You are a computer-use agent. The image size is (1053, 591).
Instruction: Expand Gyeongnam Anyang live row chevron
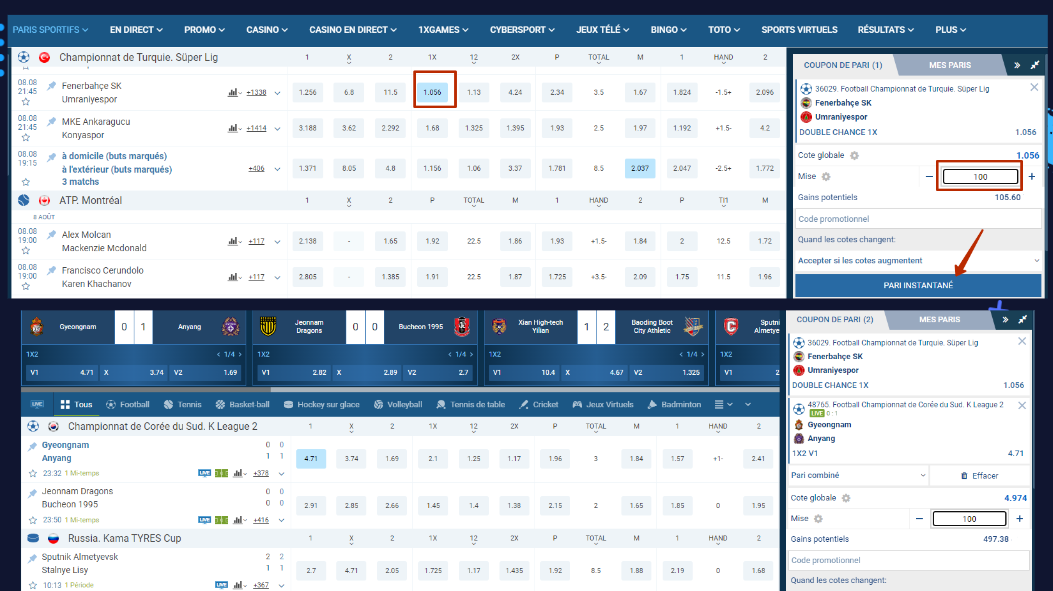(281, 473)
